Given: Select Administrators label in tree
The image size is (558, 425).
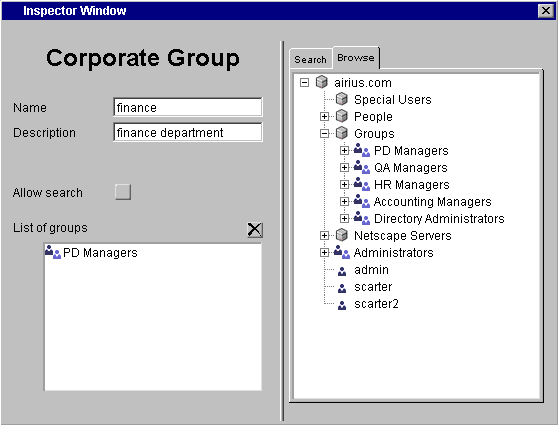Looking at the screenshot, I should (x=393, y=253).
